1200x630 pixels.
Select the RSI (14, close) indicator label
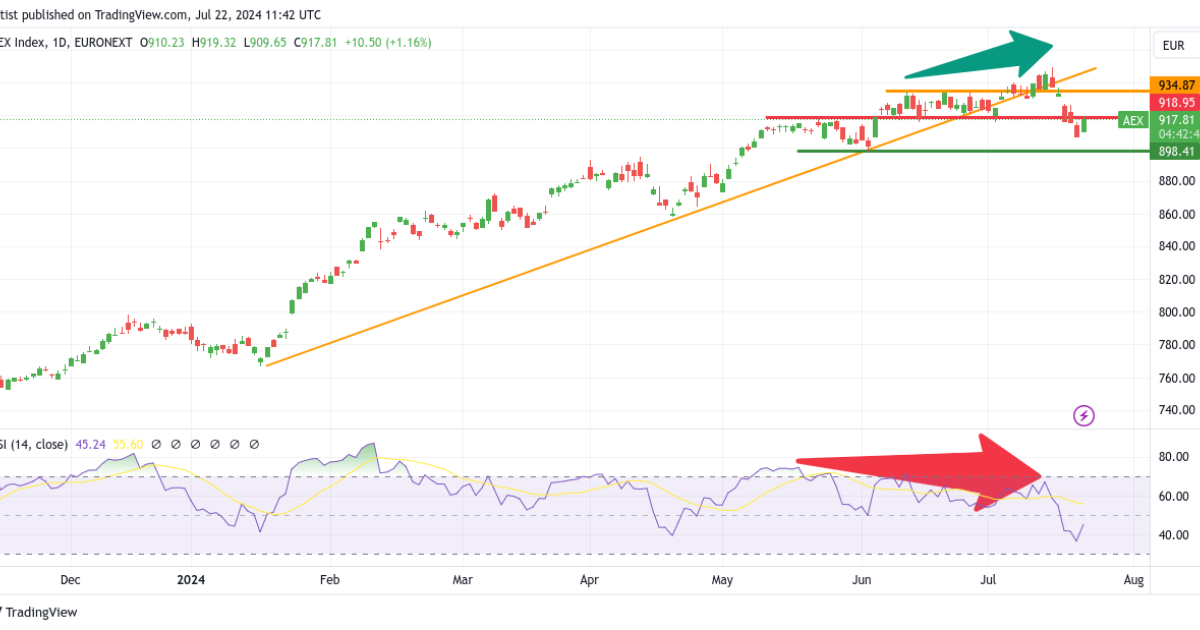35,443
